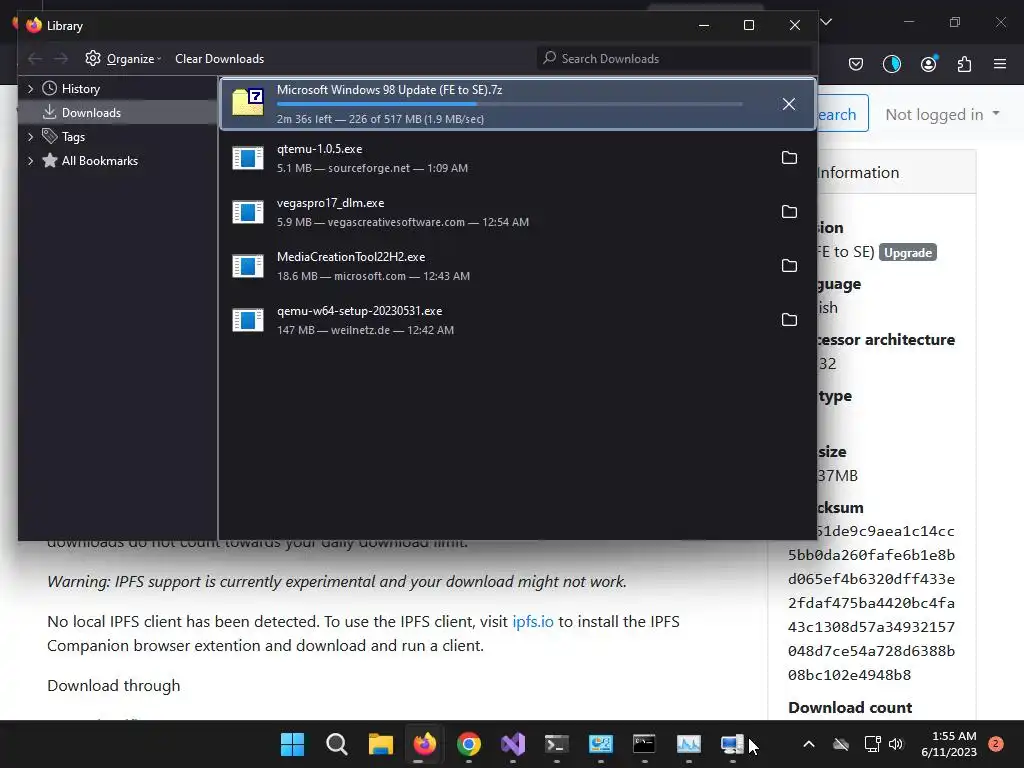Open the notification badge in the taskbar
The width and height of the screenshot is (1024, 768).
996,744
